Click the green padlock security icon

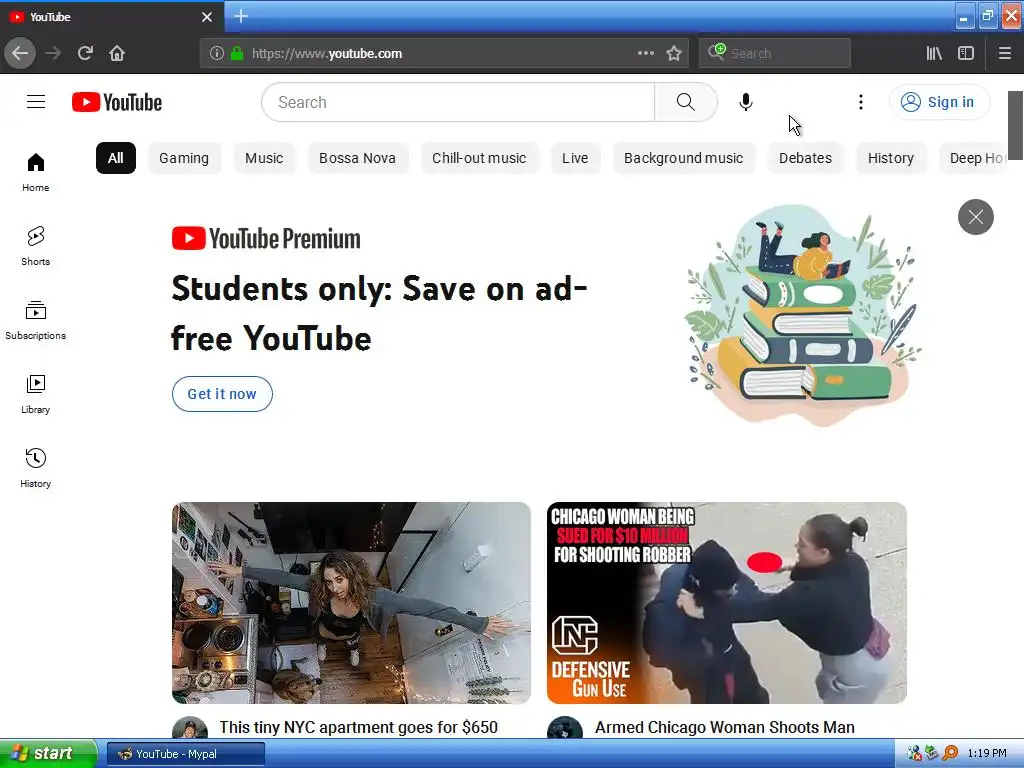tap(237, 53)
